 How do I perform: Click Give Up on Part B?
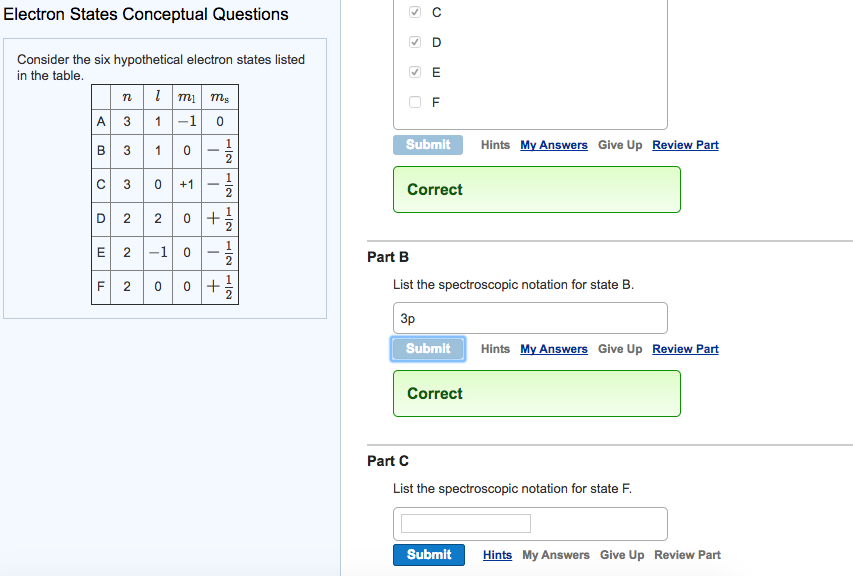tap(620, 349)
